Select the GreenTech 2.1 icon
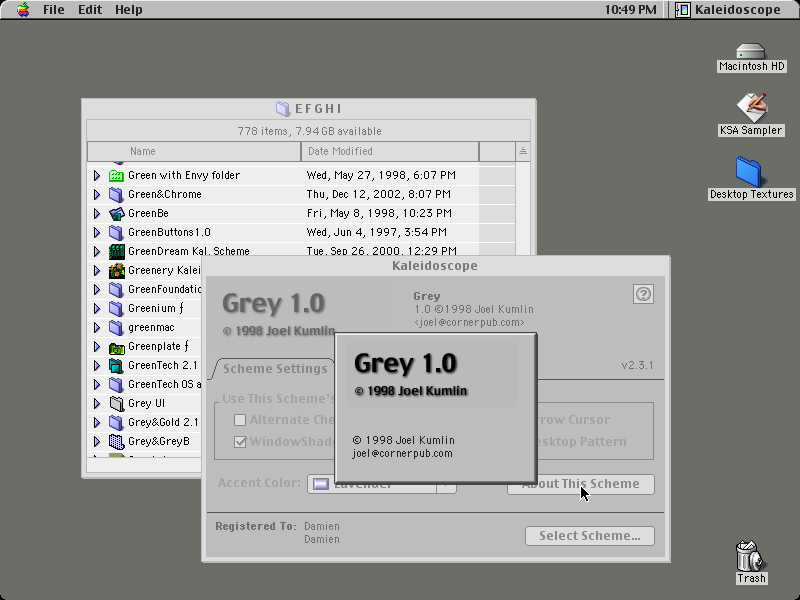The width and height of the screenshot is (800, 600). [116, 365]
